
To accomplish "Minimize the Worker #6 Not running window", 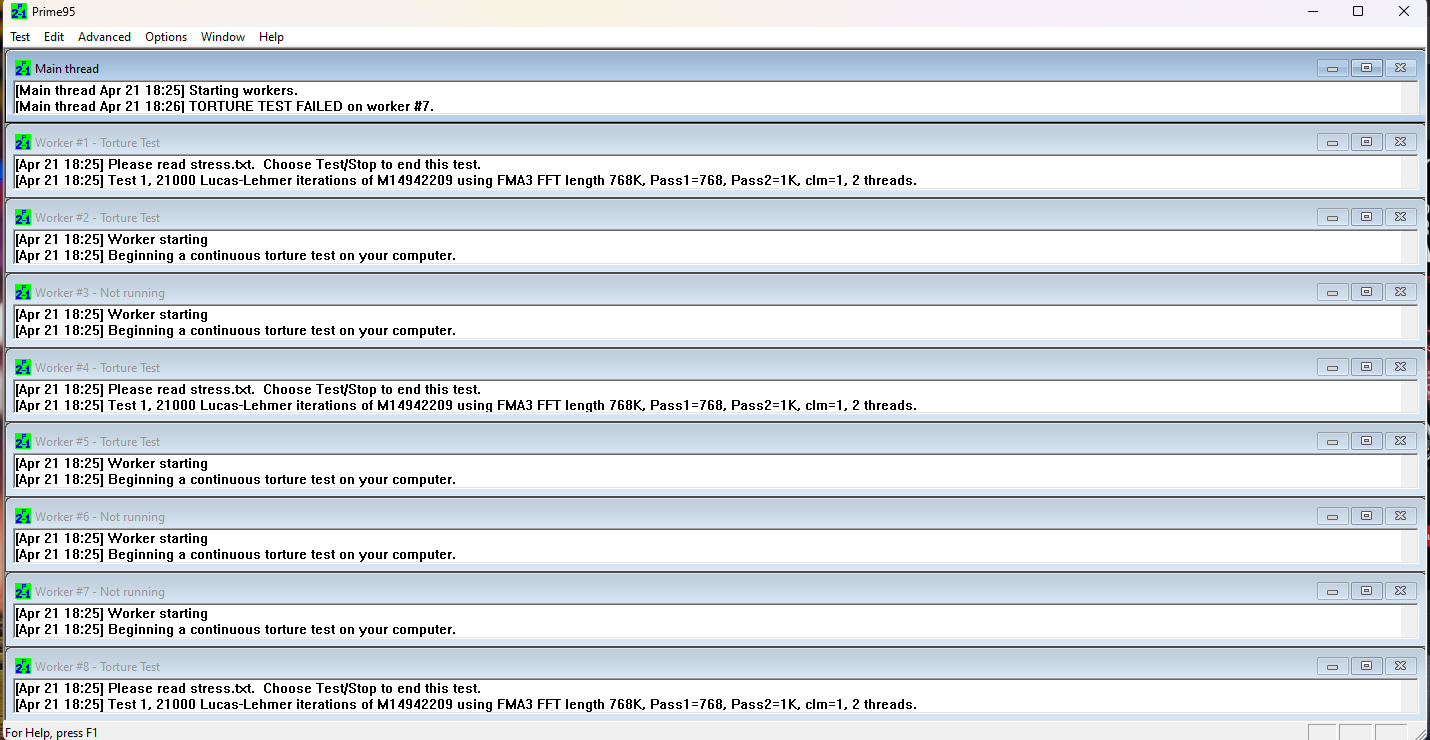I will tap(1332, 516).
